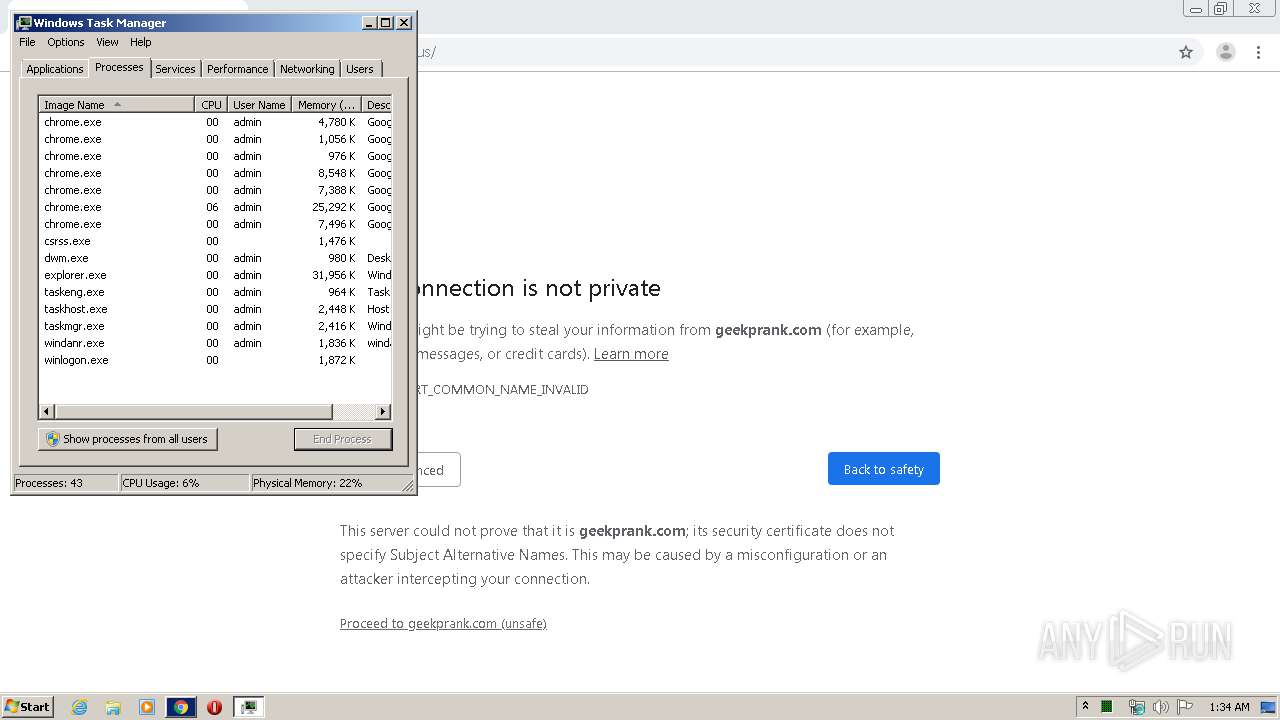
Task: Click Show processes from all users
Action: (x=128, y=439)
